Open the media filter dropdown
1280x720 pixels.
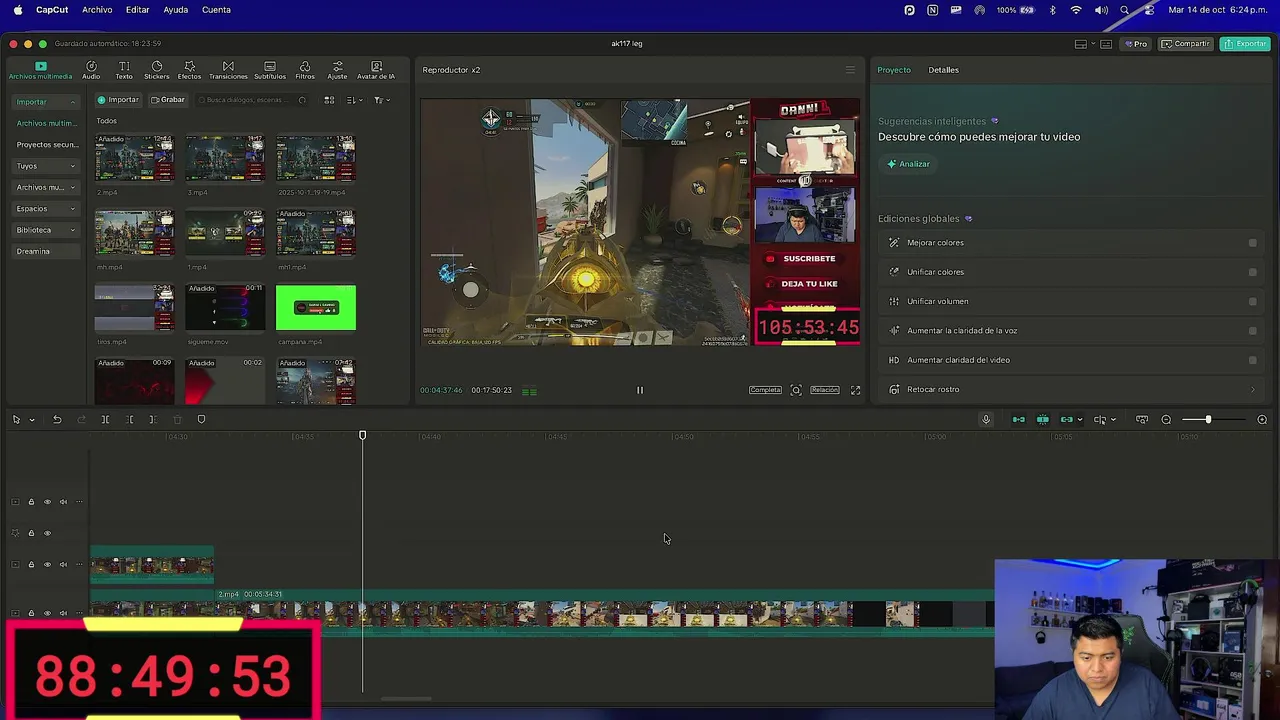(381, 100)
